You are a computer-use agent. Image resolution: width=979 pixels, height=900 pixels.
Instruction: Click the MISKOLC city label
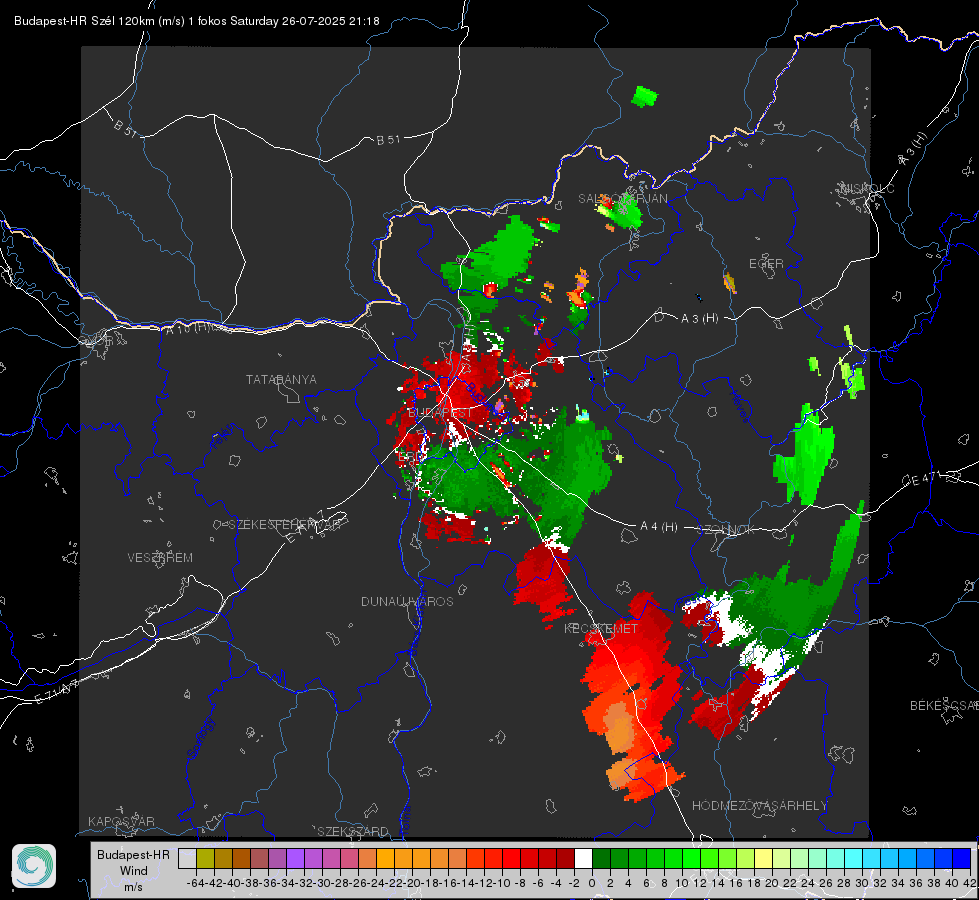coord(867,188)
